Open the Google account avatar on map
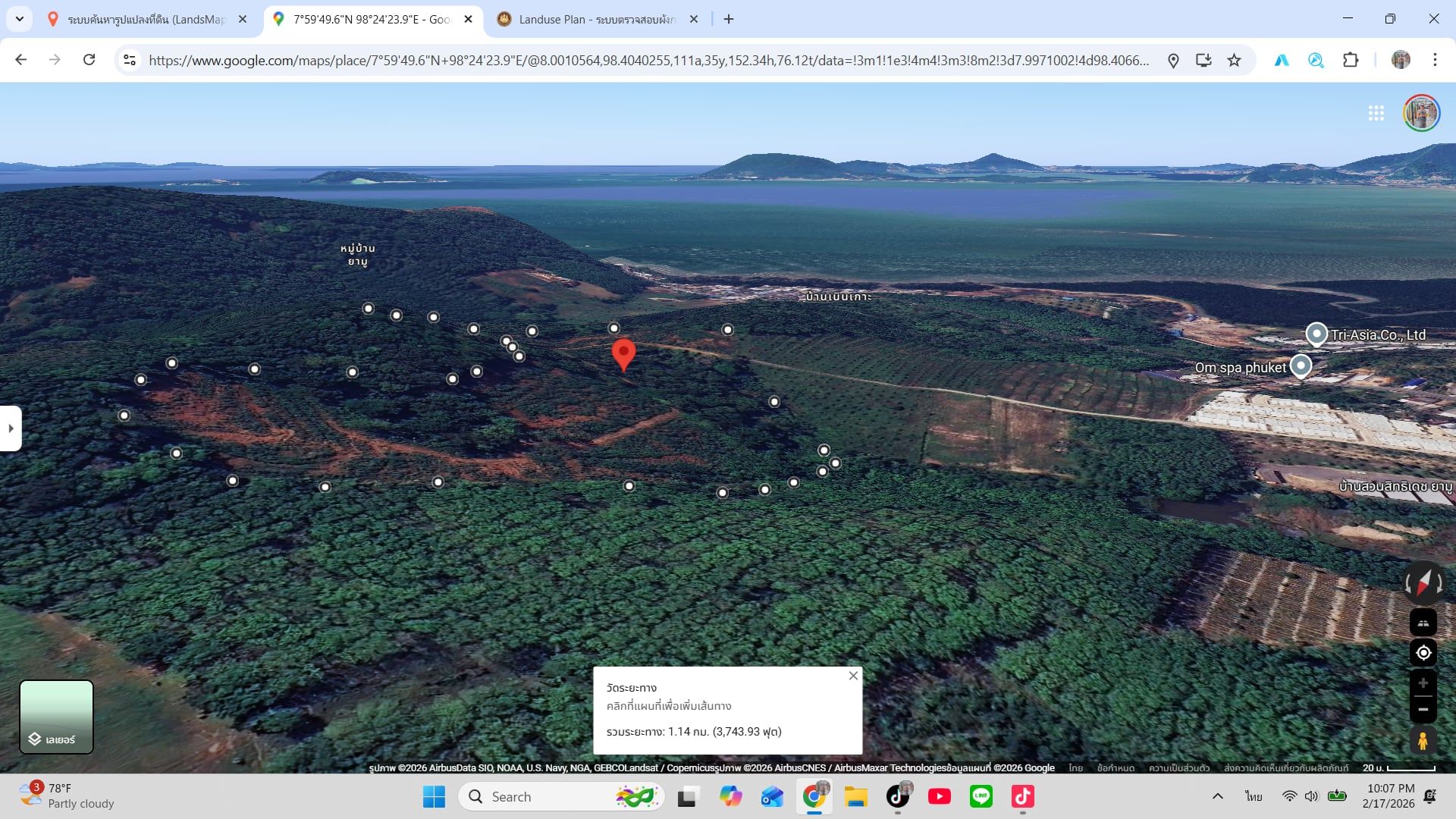1456x819 pixels. (1421, 113)
